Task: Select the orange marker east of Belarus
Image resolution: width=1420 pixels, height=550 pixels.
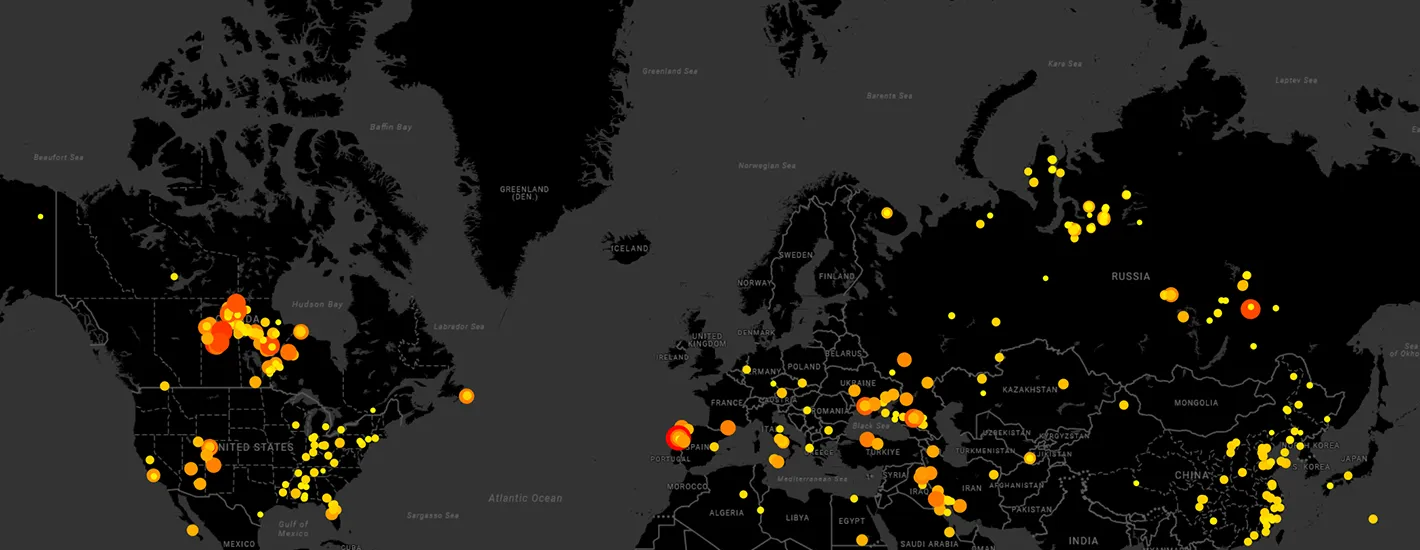Action: pyautogui.click(x=904, y=359)
